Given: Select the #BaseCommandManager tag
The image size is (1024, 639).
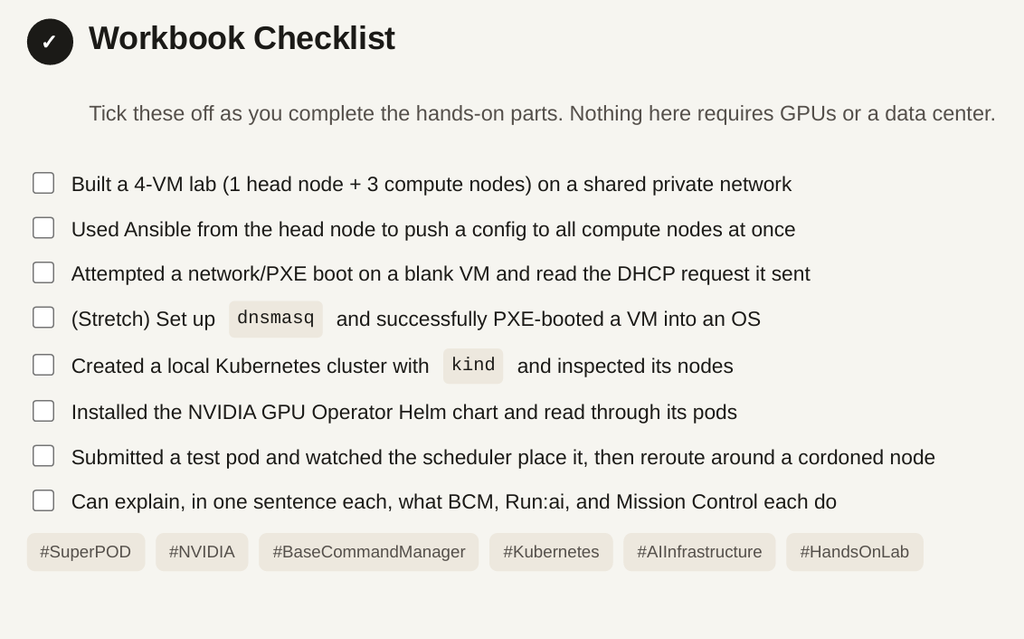Looking at the screenshot, I should [x=369, y=552].
